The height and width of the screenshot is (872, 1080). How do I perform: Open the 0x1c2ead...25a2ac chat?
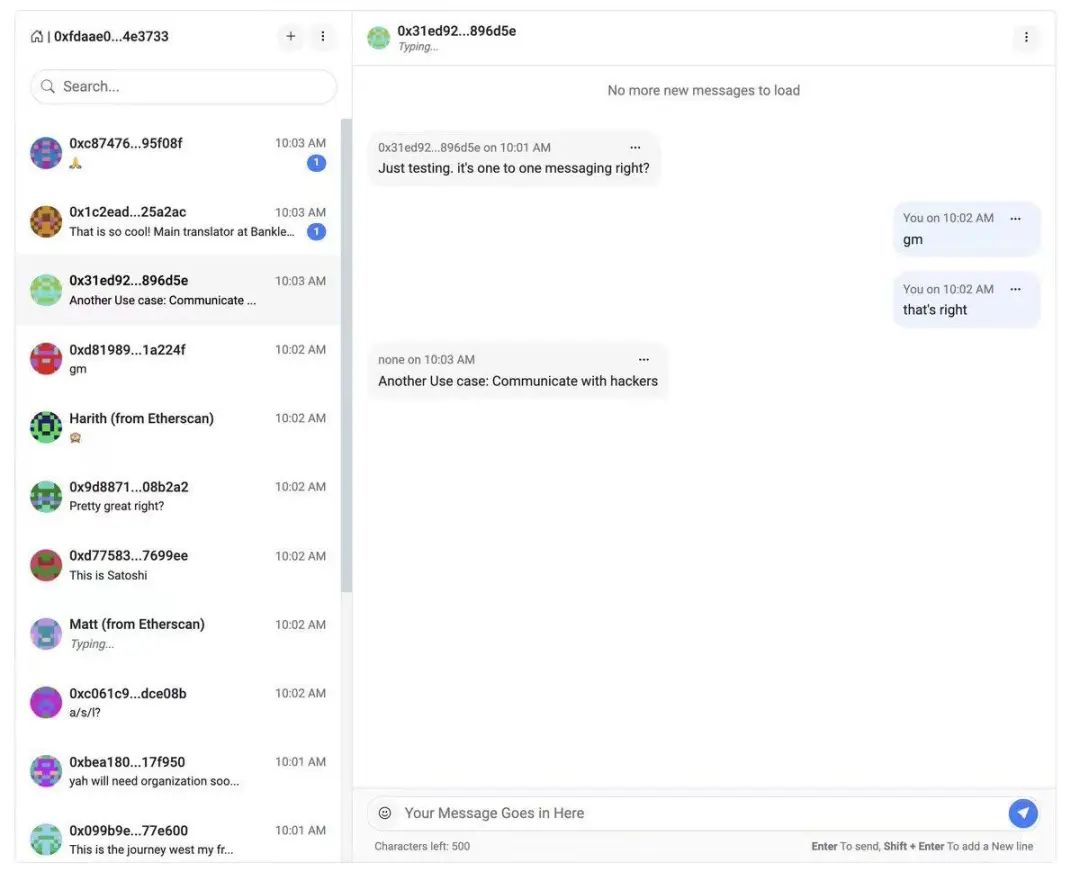click(x=178, y=221)
